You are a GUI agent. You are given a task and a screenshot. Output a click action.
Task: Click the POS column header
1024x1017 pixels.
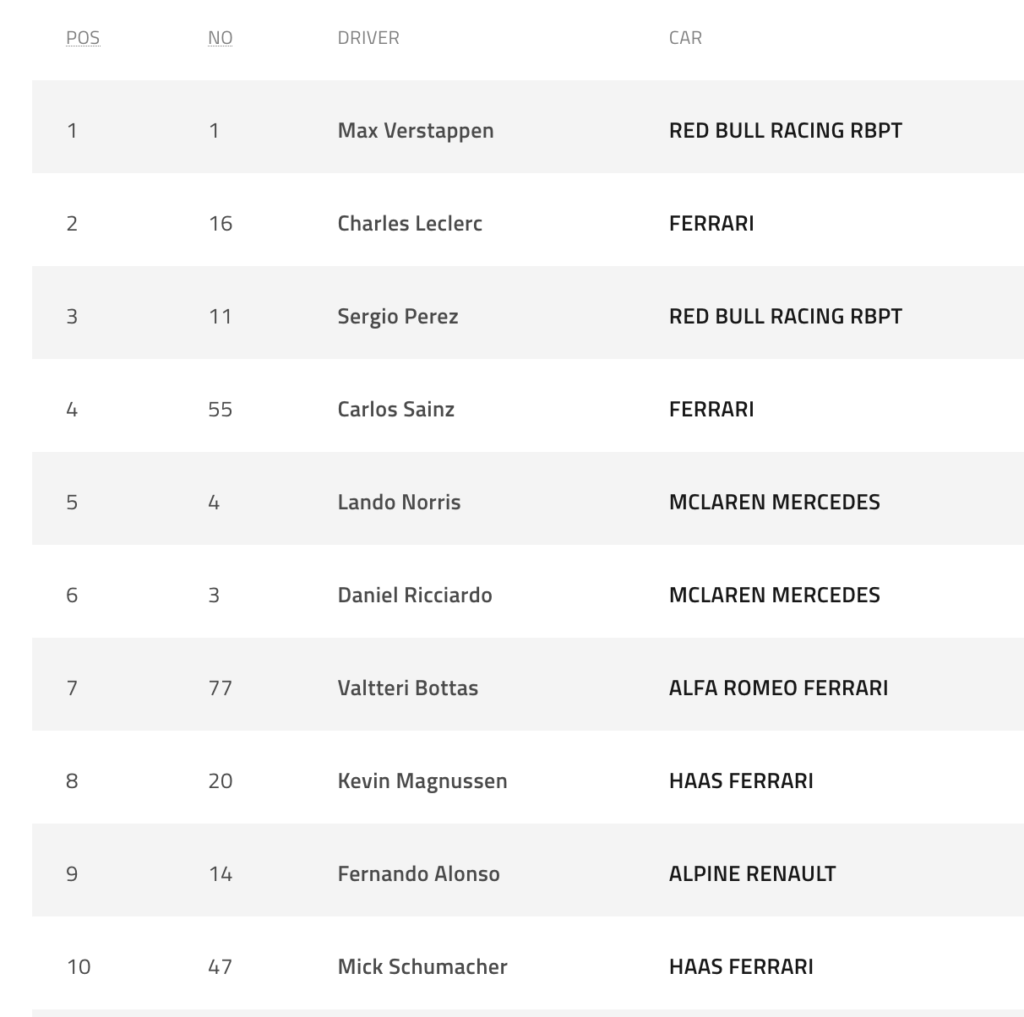82,39
